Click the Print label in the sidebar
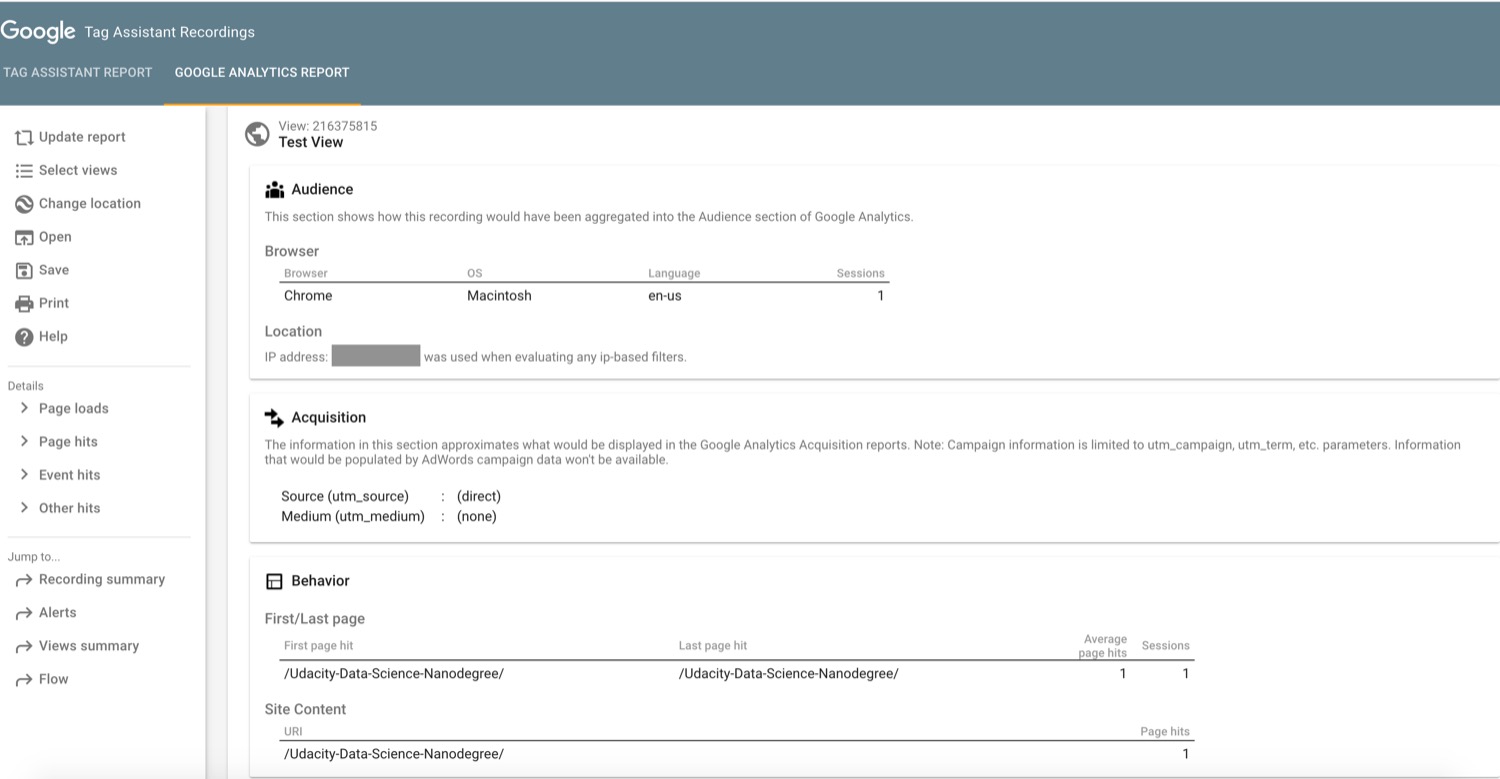The width and height of the screenshot is (1500, 779). click(54, 303)
